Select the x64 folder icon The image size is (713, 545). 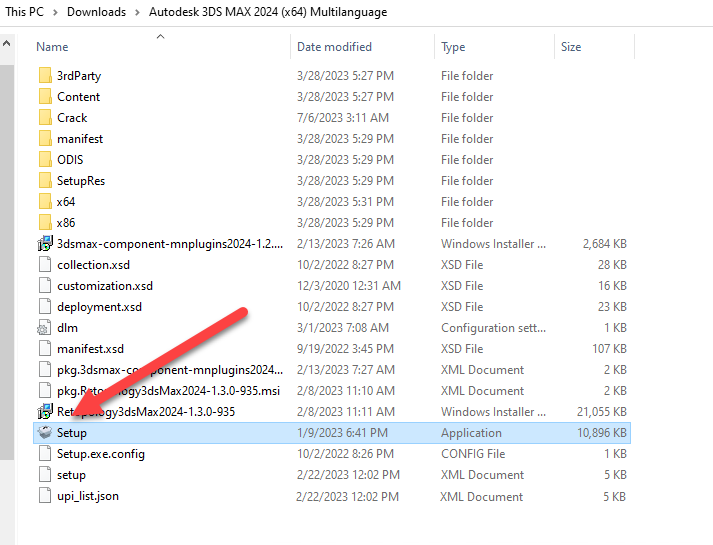point(45,201)
